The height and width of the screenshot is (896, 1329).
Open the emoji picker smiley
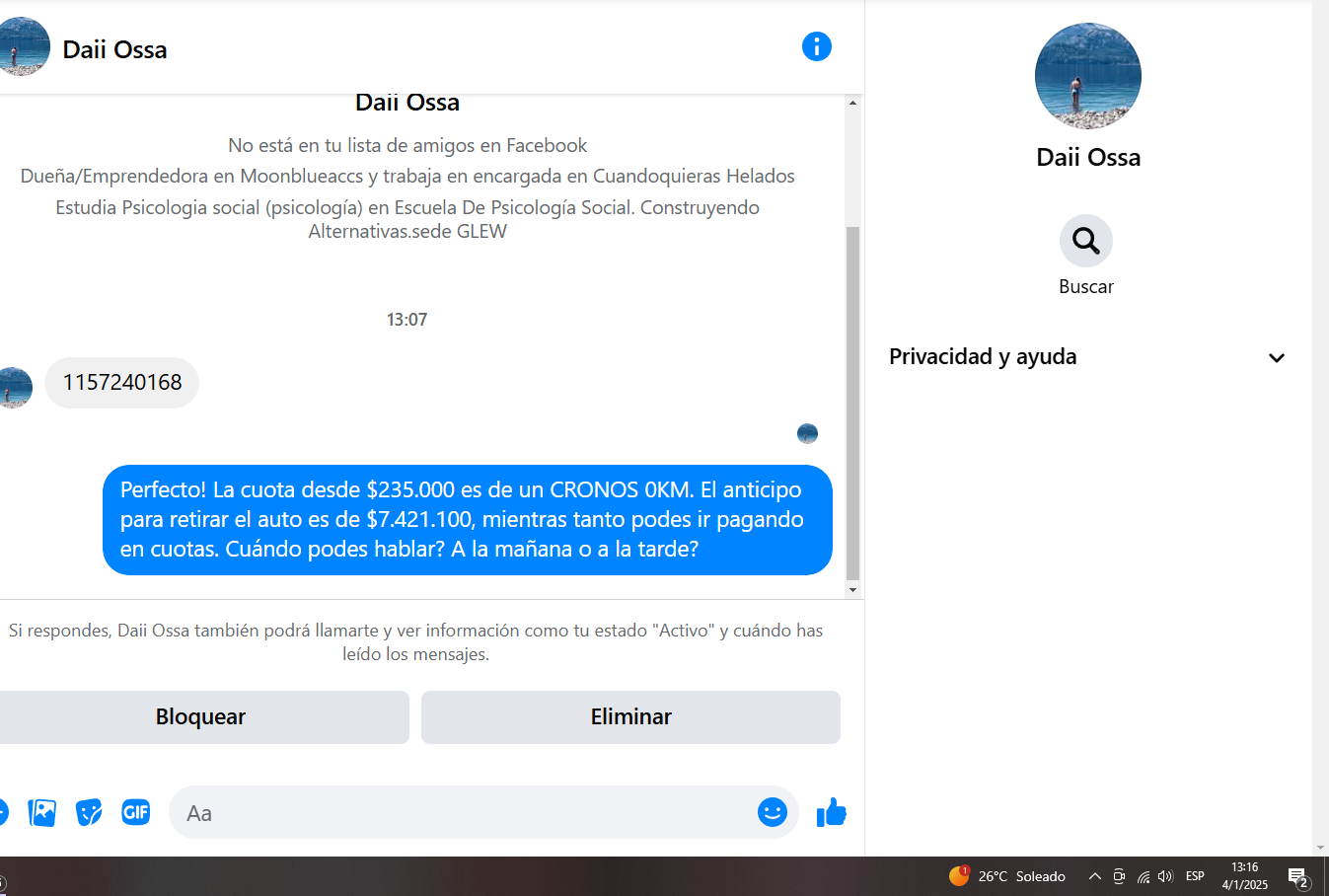point(772,812)
